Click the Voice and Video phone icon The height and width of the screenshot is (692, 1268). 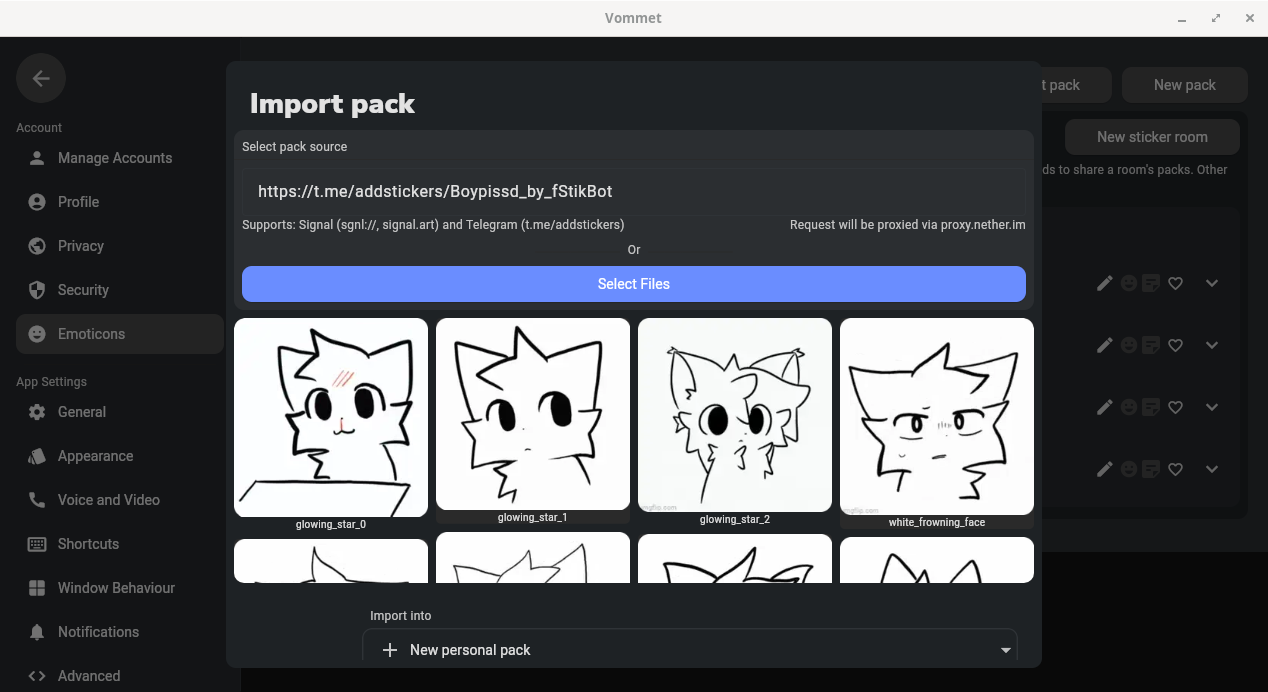point(37,500)
